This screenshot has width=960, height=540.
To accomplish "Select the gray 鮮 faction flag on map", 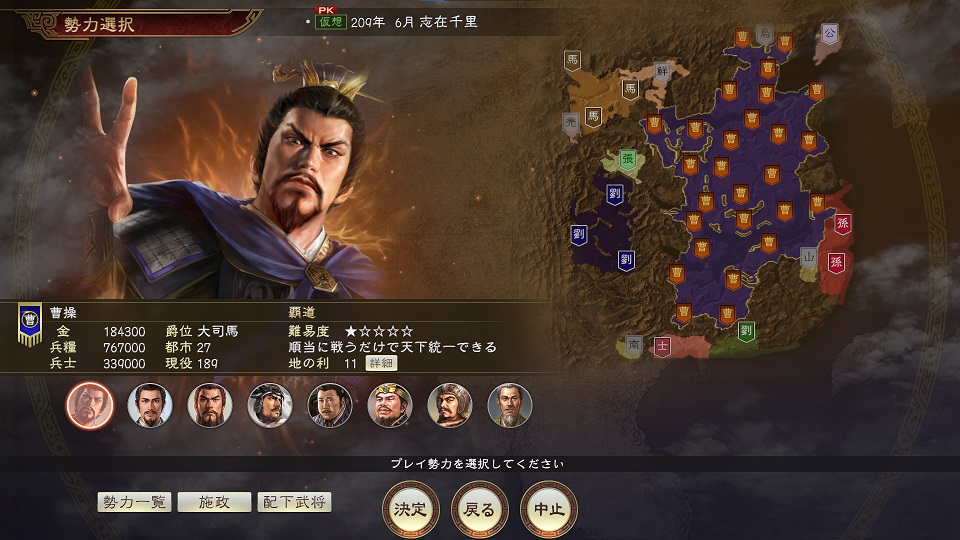I will (662, 72).
